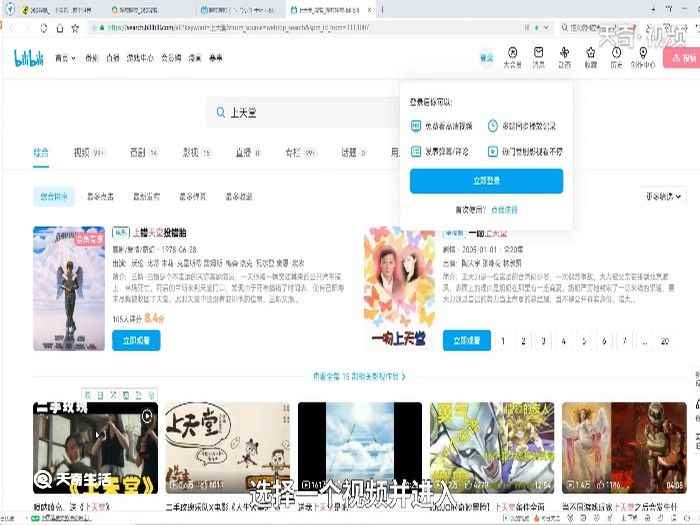Open 番剧 in the top navigation
The image size is (700, 525).
[x=92, y=58]
